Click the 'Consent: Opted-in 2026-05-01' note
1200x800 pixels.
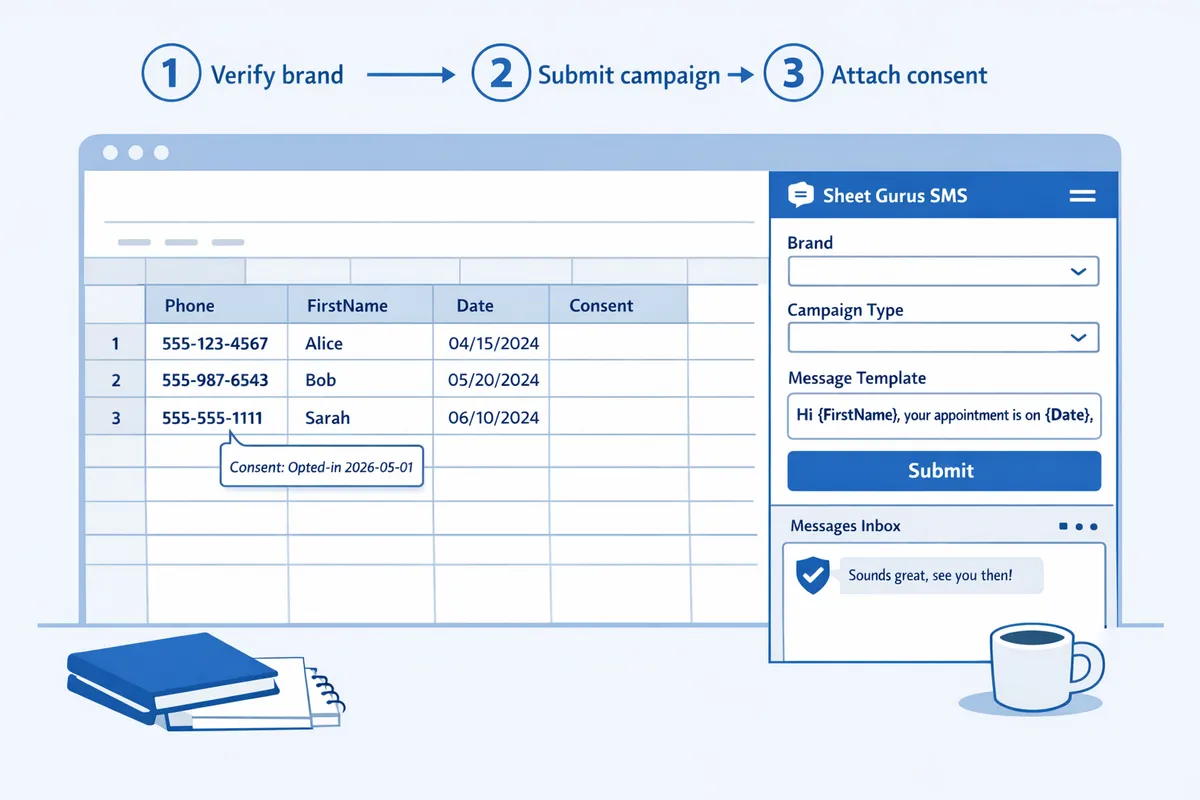[x=321, y=466]
